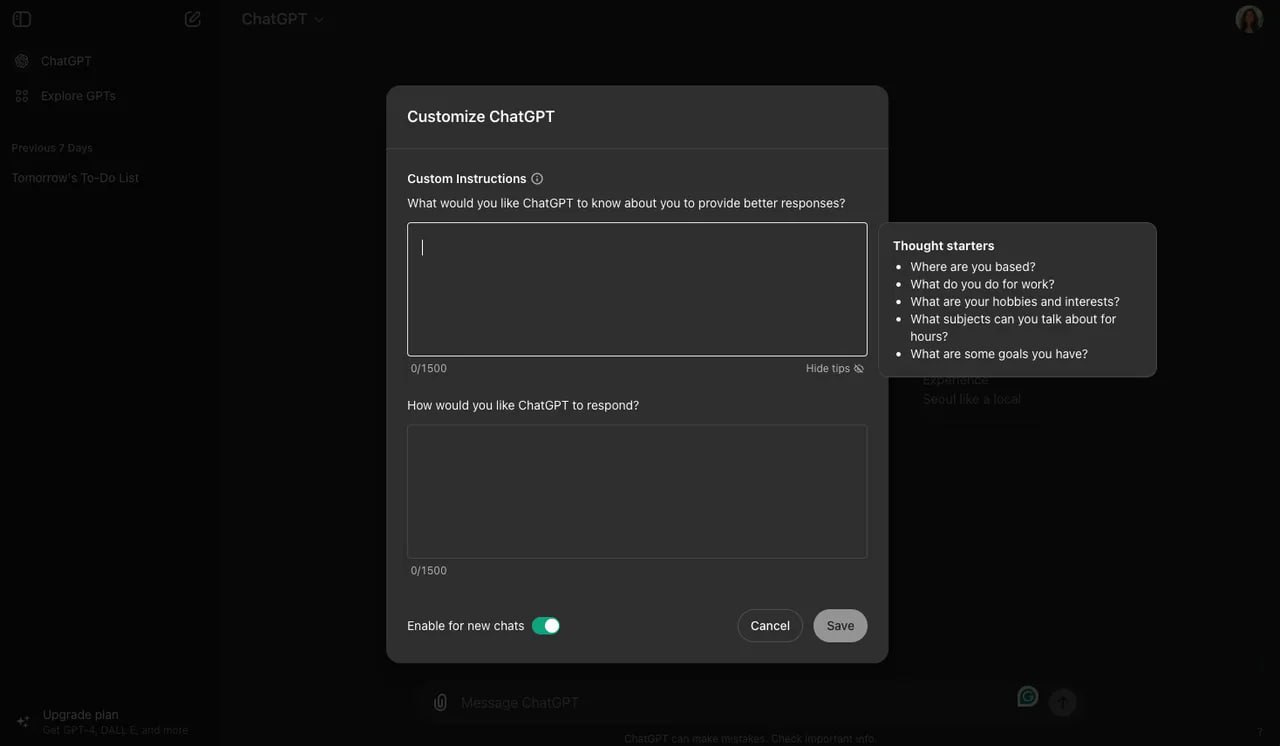Save the custom instructions
Viewport: 1280px width, 746px height.
pos(840,626)
